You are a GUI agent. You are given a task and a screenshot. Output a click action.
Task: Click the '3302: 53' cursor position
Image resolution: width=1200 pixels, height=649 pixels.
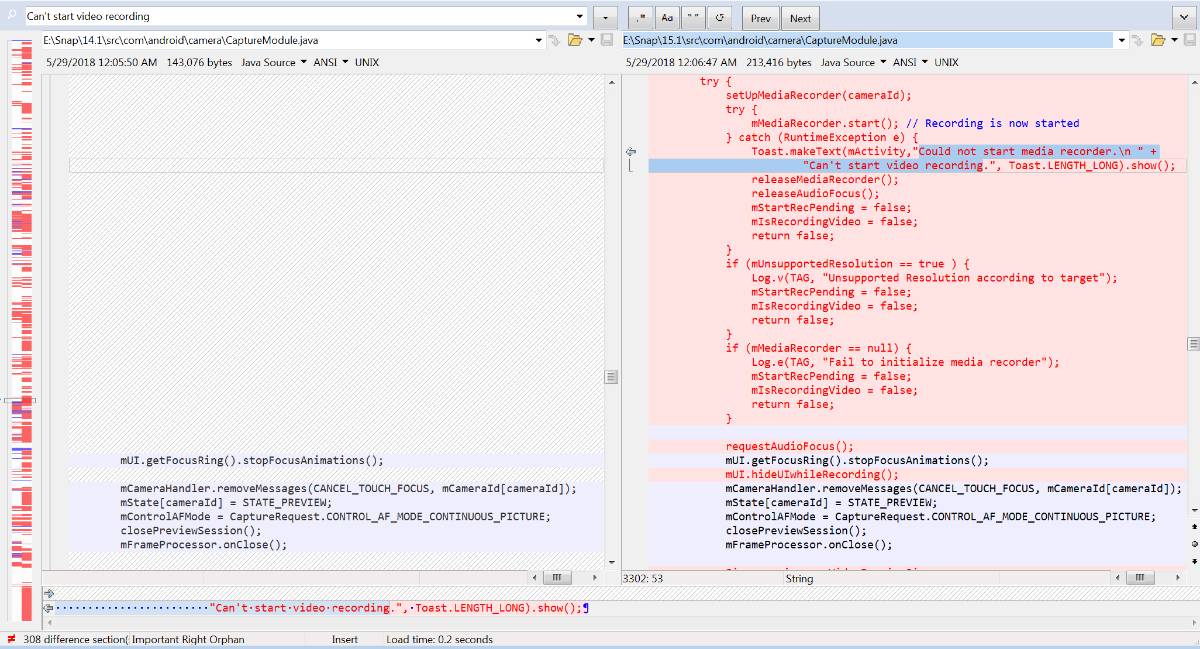click(x=643, y=578)
